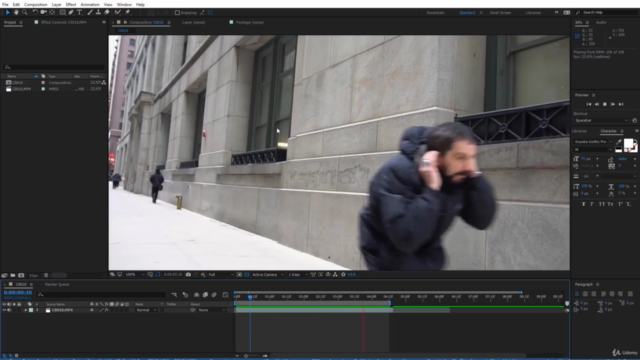
Task: Enable the Snapping checkbox
Action: coord(177,13)
